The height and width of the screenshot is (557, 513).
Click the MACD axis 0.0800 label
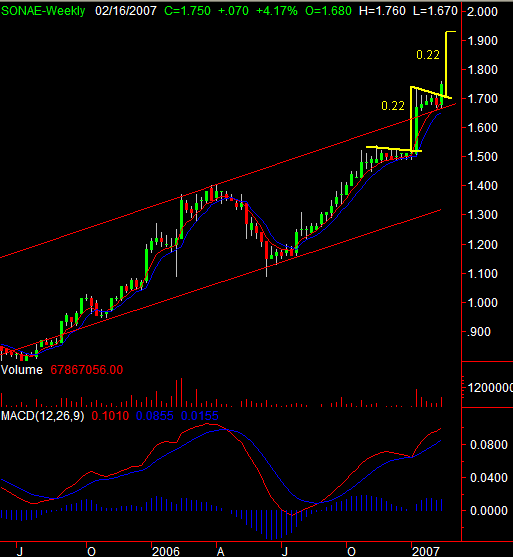click(488, 445)
